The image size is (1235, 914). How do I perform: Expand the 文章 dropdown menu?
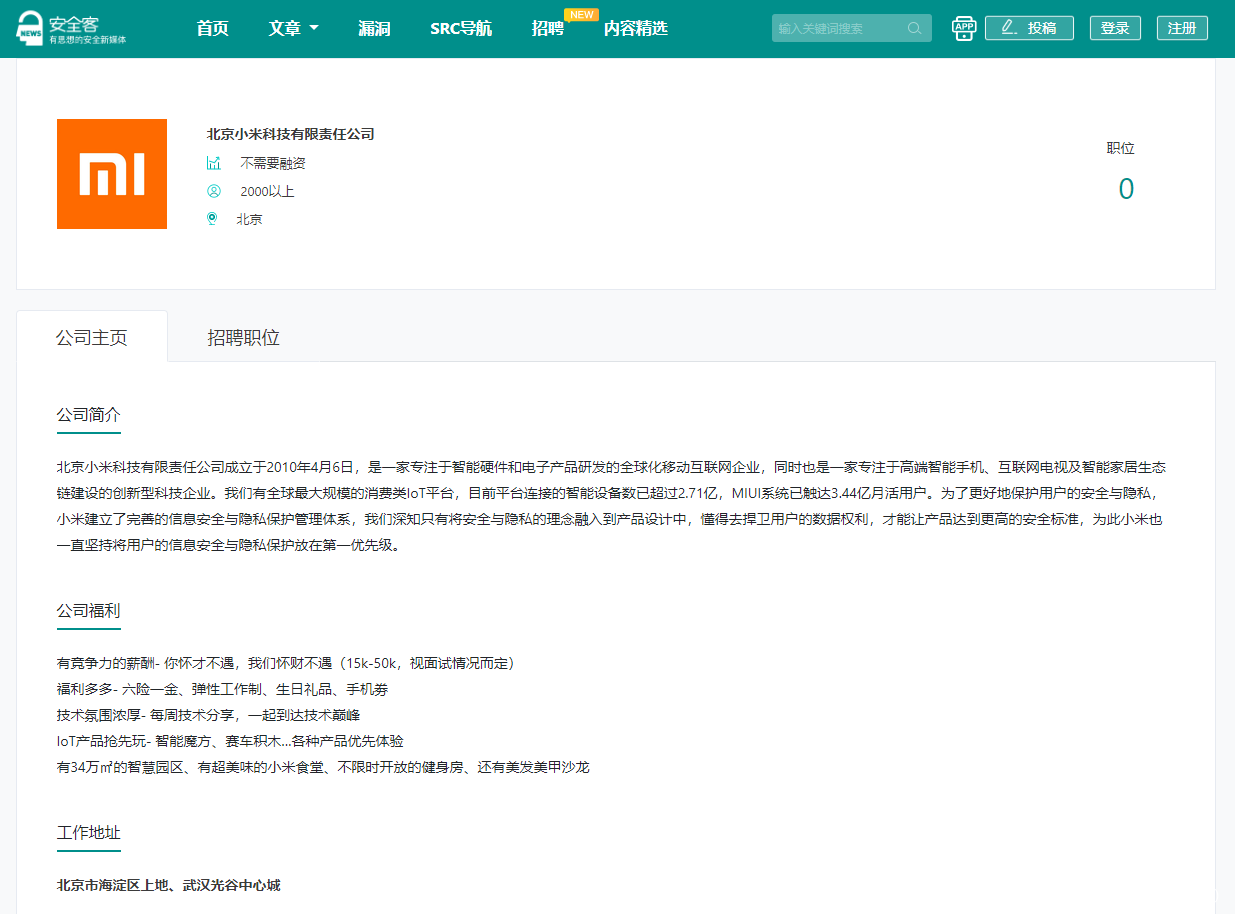pos(293,28)
